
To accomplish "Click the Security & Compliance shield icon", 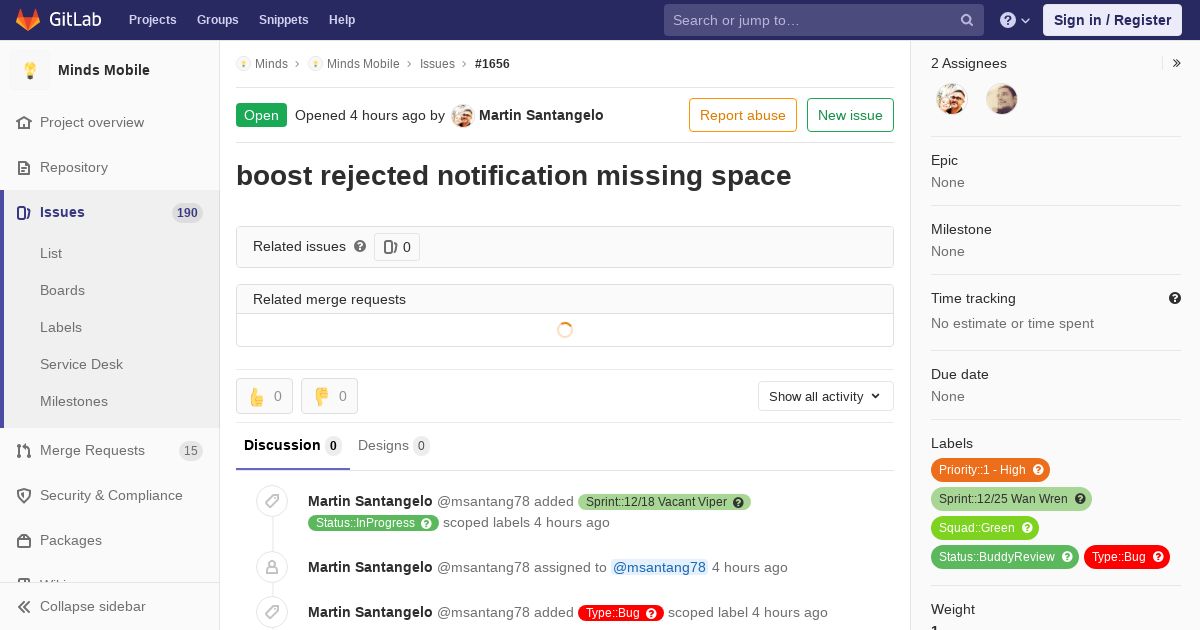I will point(24,495).
